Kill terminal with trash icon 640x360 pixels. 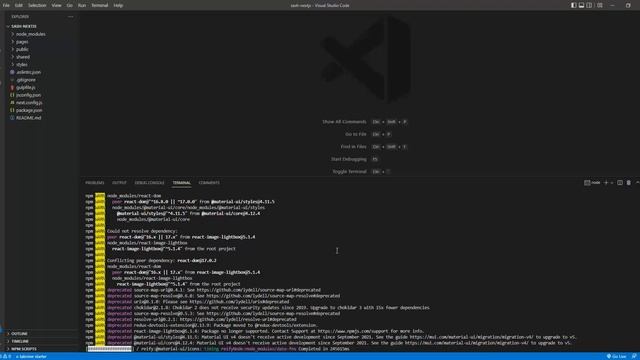tap(629, 183)
